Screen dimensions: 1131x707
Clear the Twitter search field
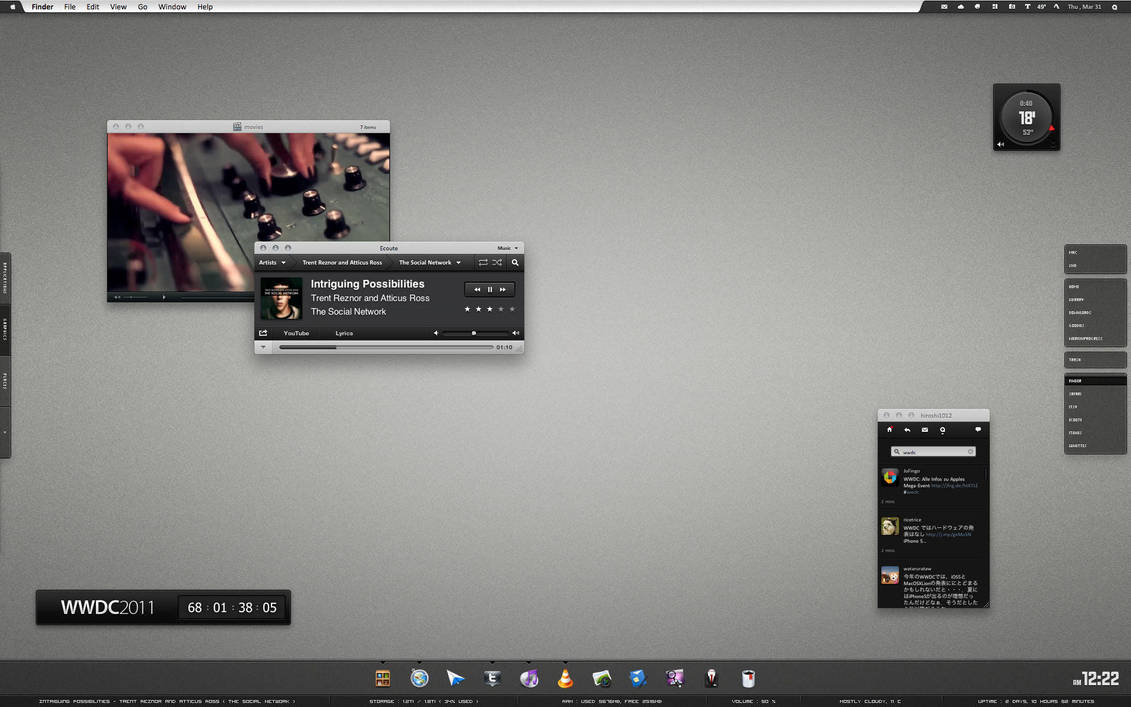pos(971,452)
